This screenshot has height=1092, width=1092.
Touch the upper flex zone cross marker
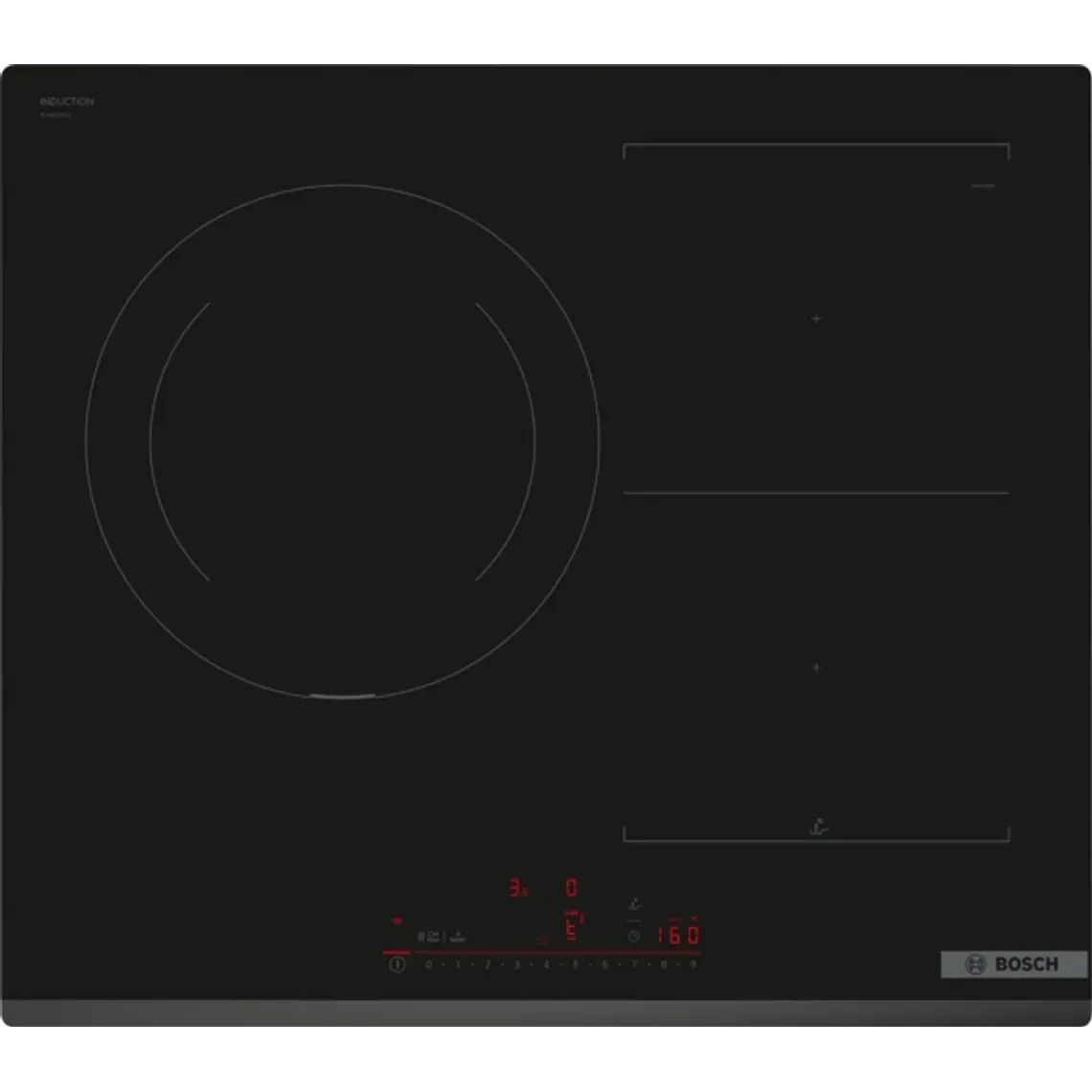point(817,319)
